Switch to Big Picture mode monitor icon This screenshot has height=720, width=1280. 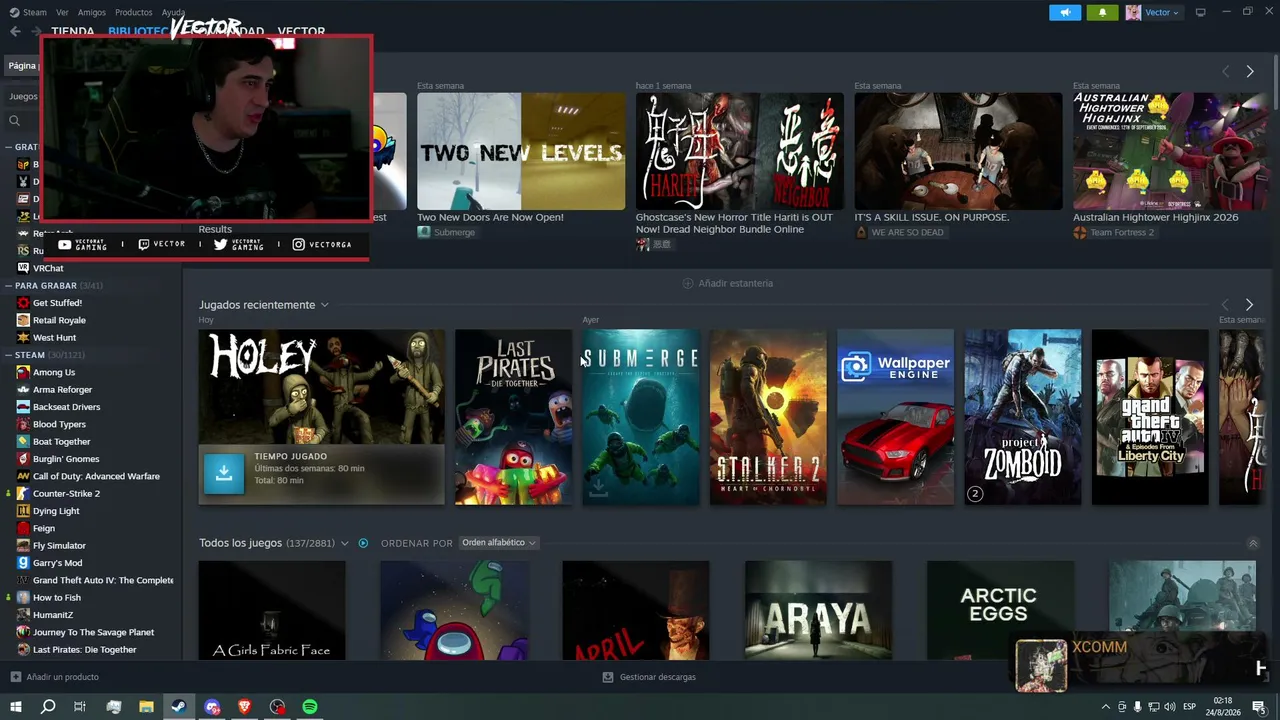[1200, 12]
